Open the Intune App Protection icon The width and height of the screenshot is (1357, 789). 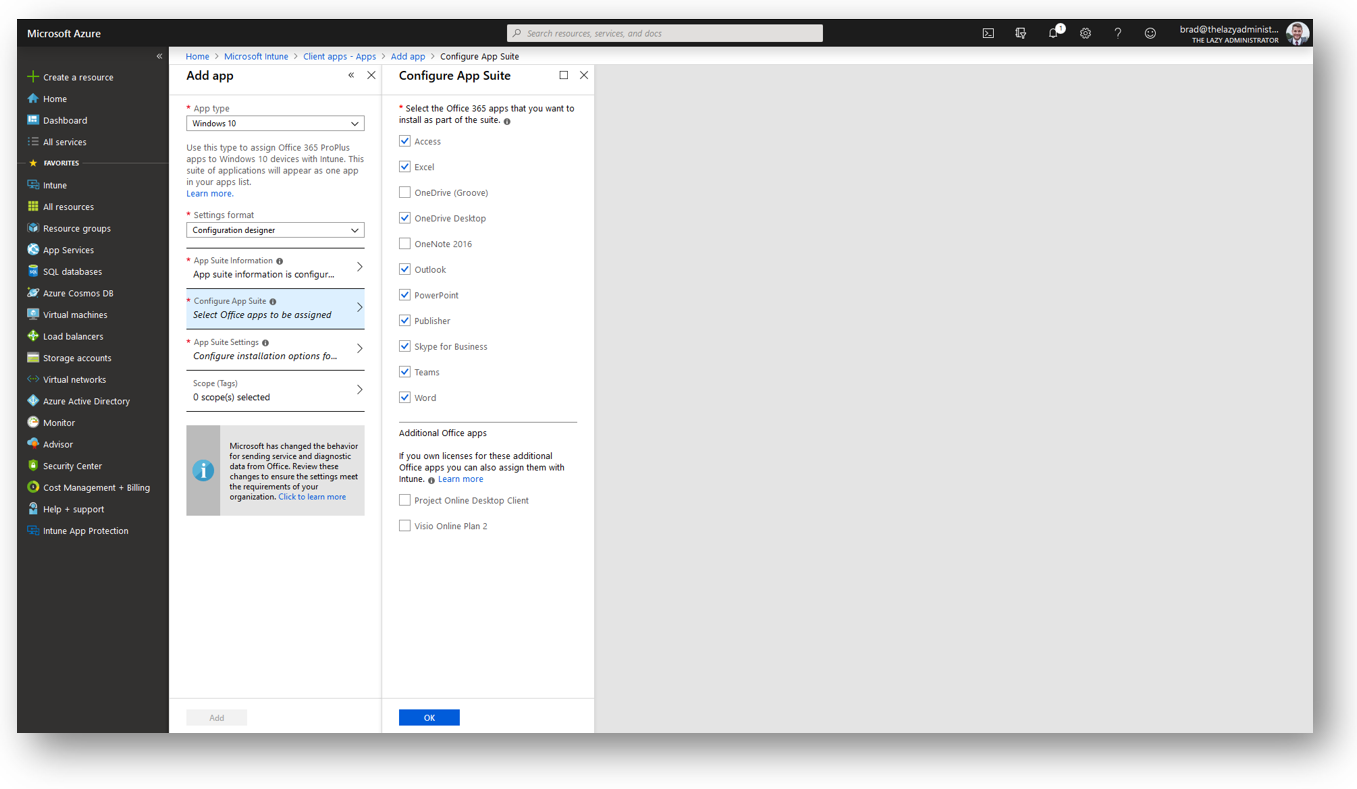coord(33,531)
